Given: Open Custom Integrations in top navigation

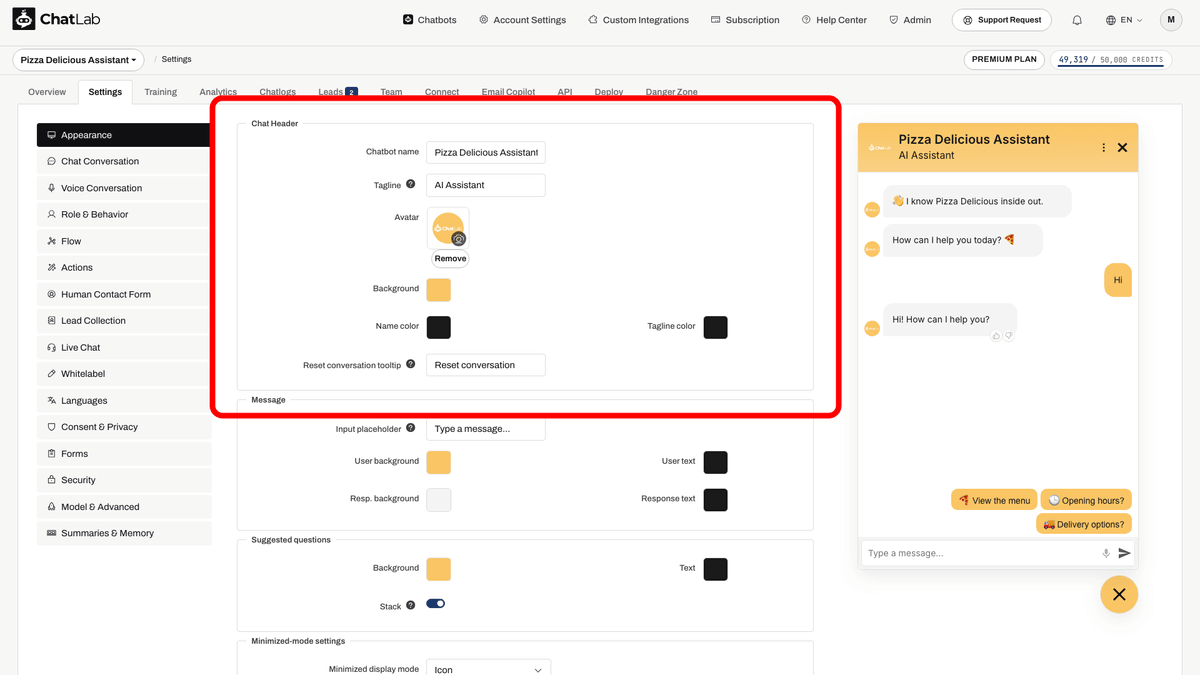Looking at the screenshot, I should tap(638, 20).
